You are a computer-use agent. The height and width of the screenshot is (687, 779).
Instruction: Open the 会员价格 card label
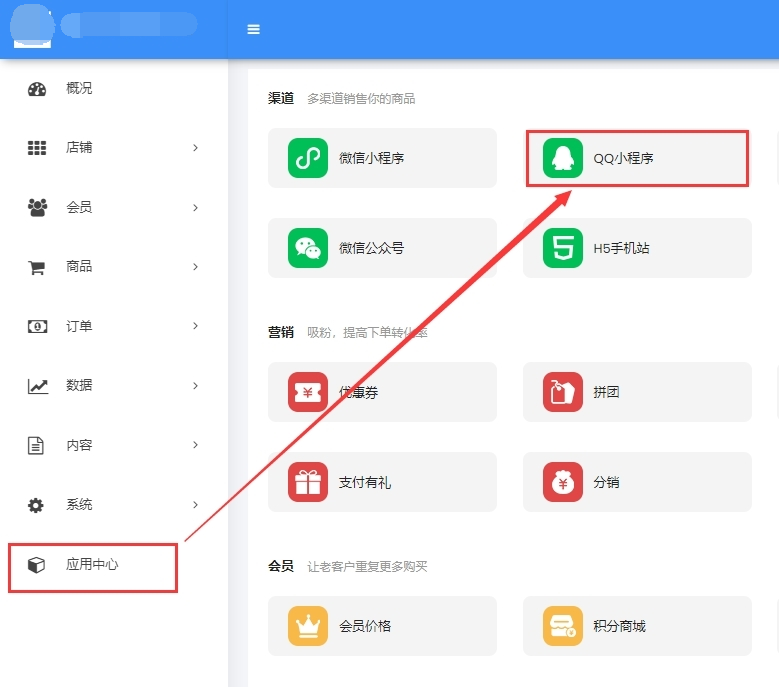coord(365,626)
